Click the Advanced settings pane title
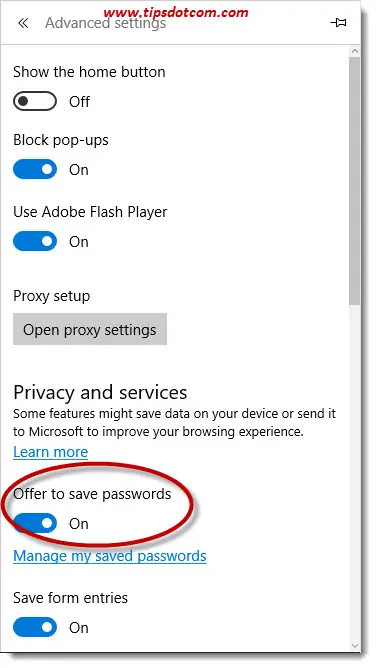This screenshot has width=376, height=668. click(x=106, y=23)
